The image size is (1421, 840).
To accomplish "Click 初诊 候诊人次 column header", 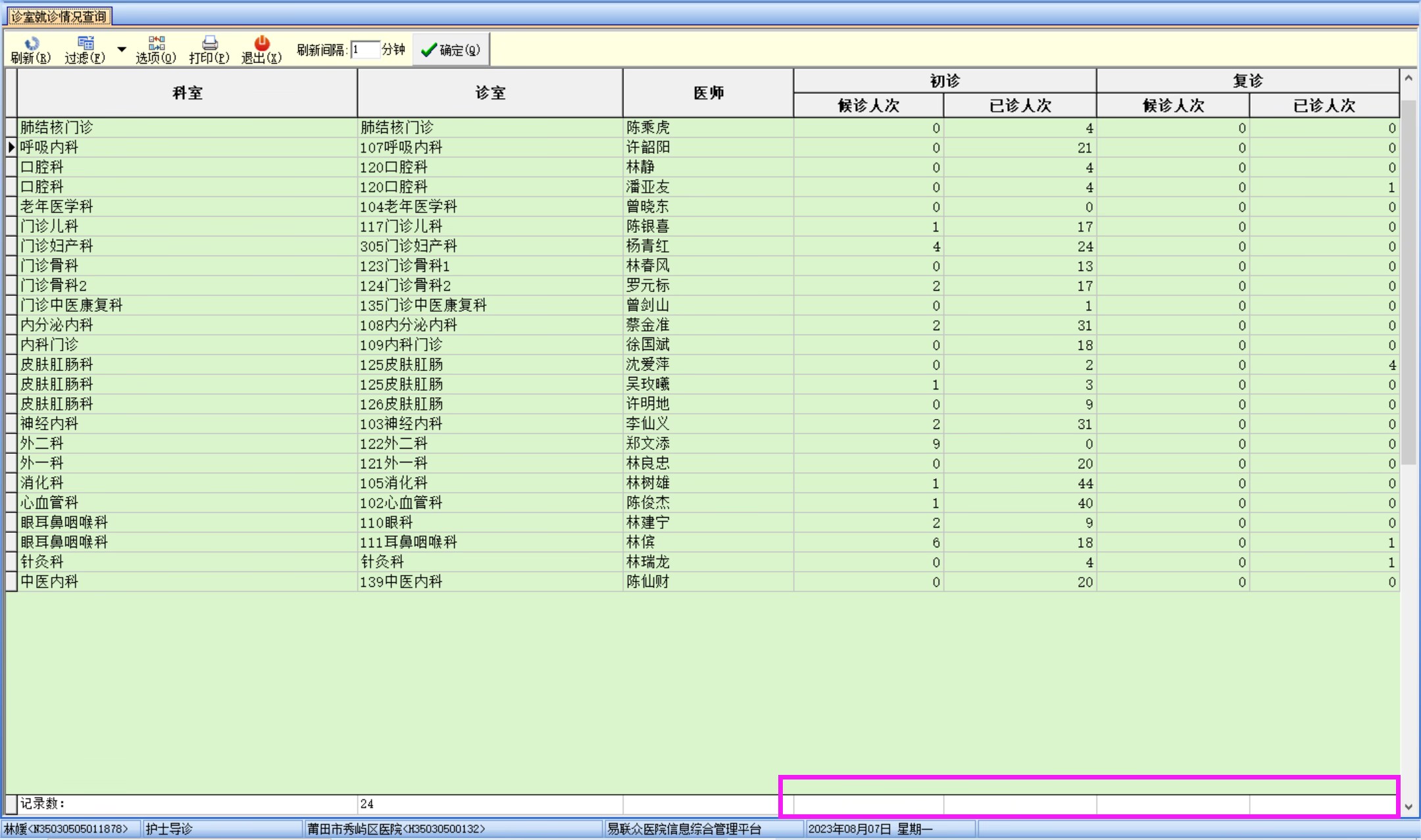I will (868, 105).
